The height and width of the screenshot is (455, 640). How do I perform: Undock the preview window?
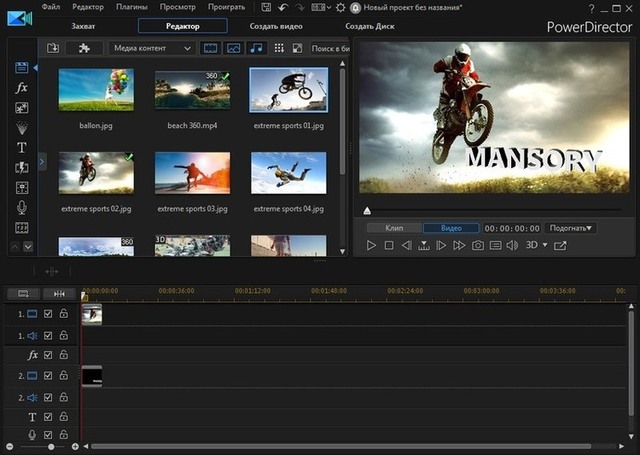pyautogui.click(x=560, y=245)
